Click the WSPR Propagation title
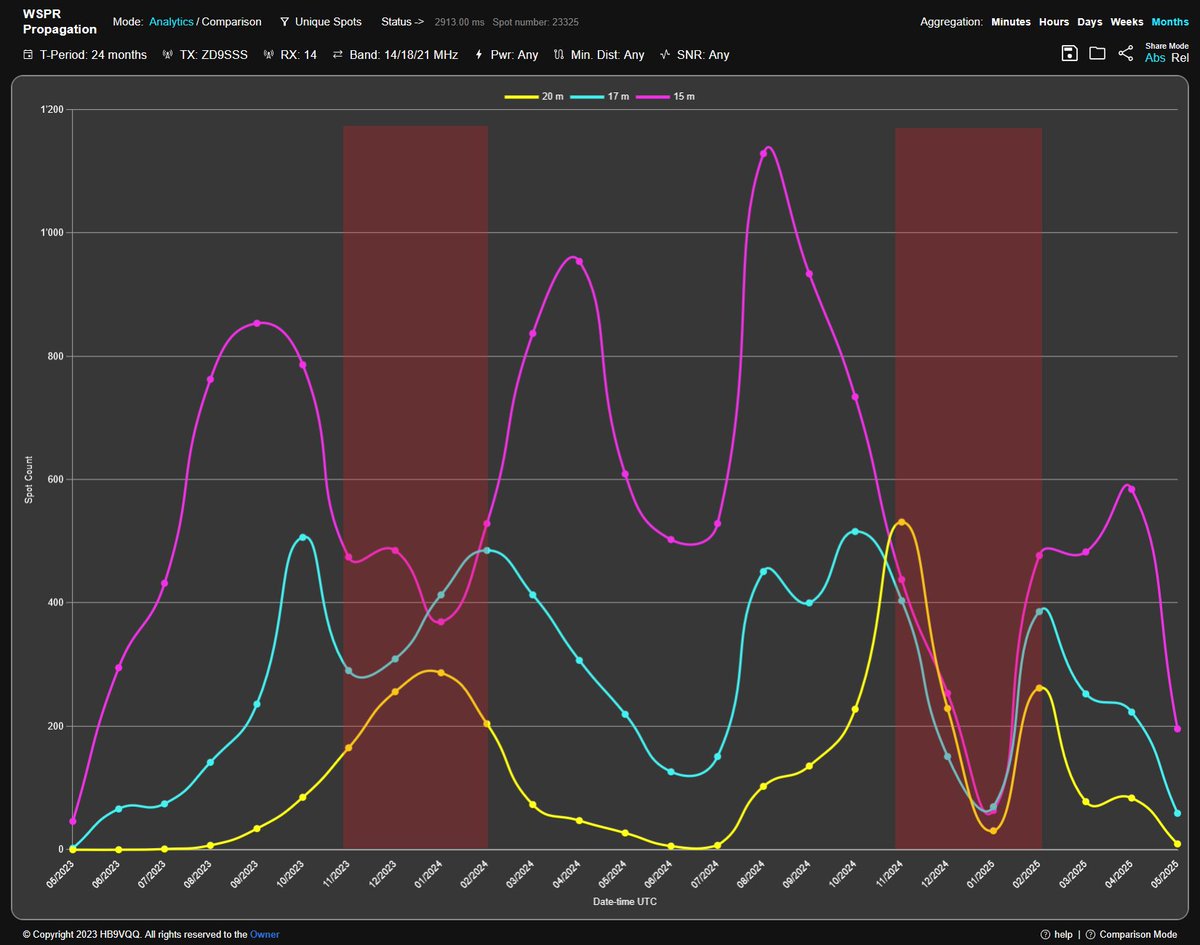This screenshot has width=1200, height=945. point(60,22)
